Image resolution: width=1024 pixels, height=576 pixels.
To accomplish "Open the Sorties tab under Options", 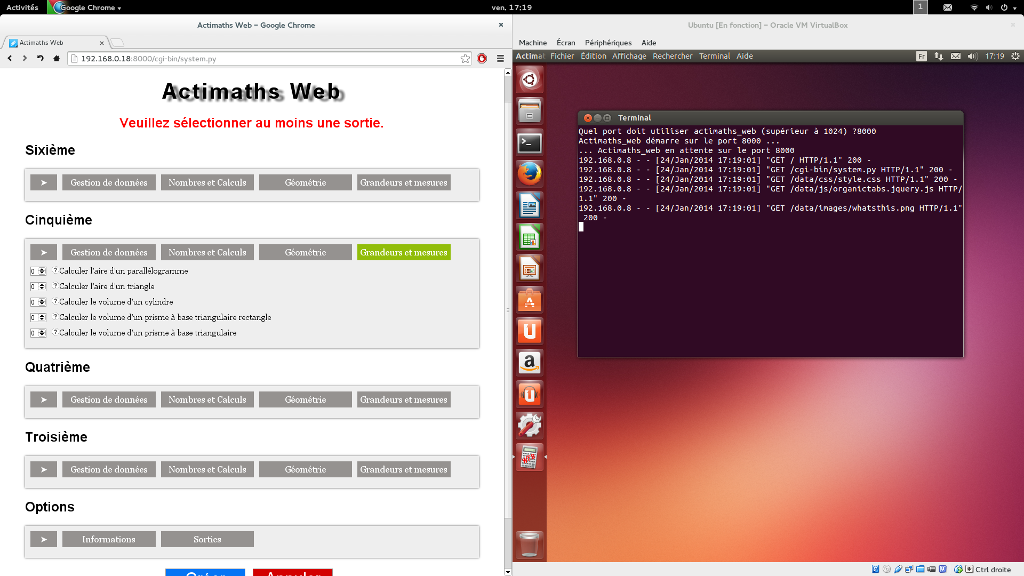I will (207, 539).
